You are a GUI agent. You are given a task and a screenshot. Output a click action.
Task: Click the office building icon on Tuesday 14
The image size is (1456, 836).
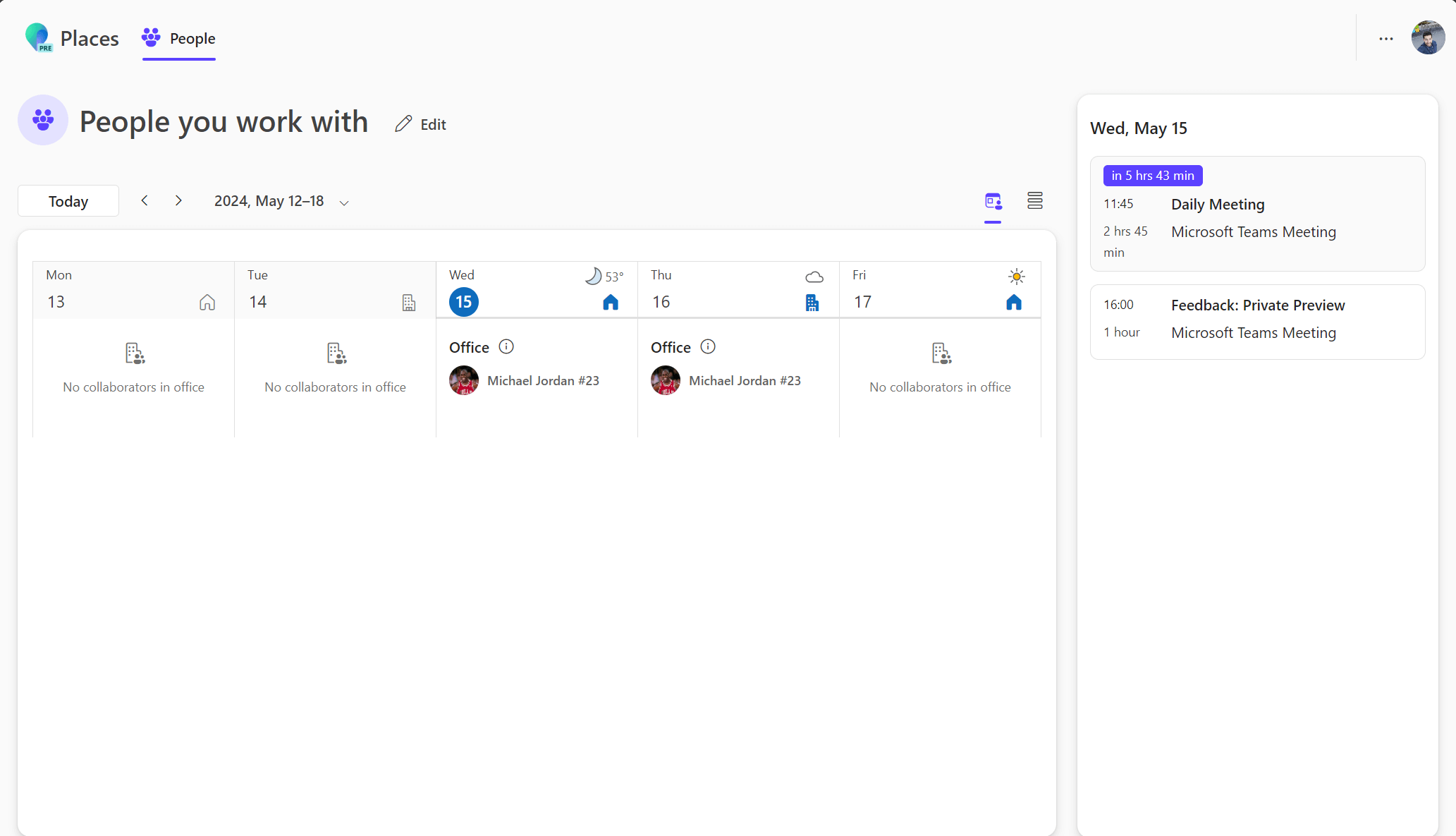pos(408,302)
